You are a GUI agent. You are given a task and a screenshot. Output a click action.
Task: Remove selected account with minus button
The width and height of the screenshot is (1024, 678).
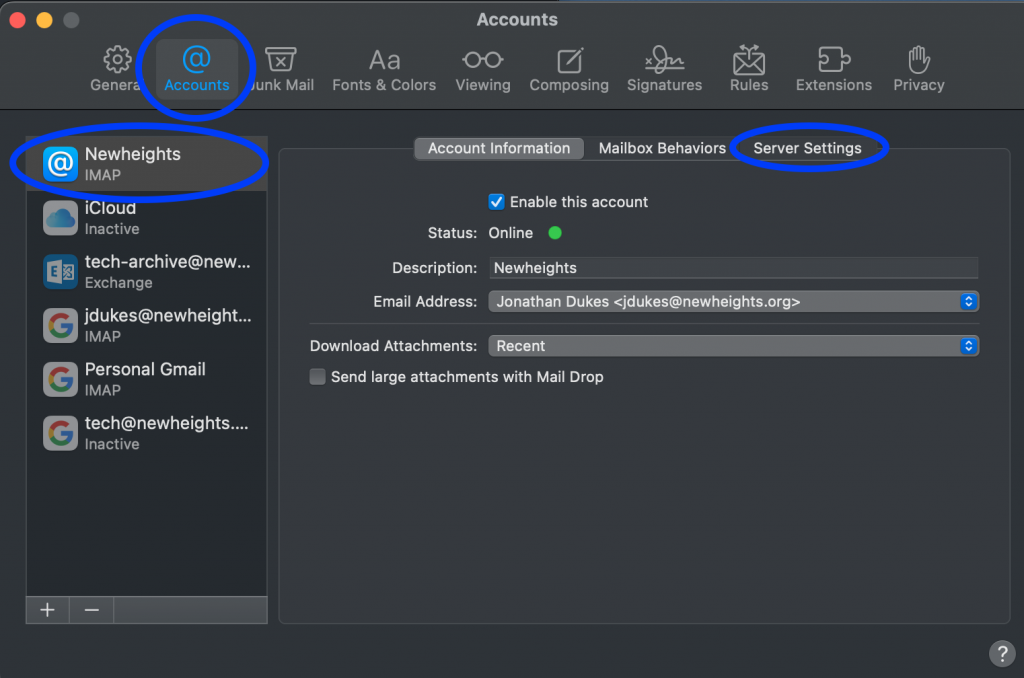coord(91,610)
